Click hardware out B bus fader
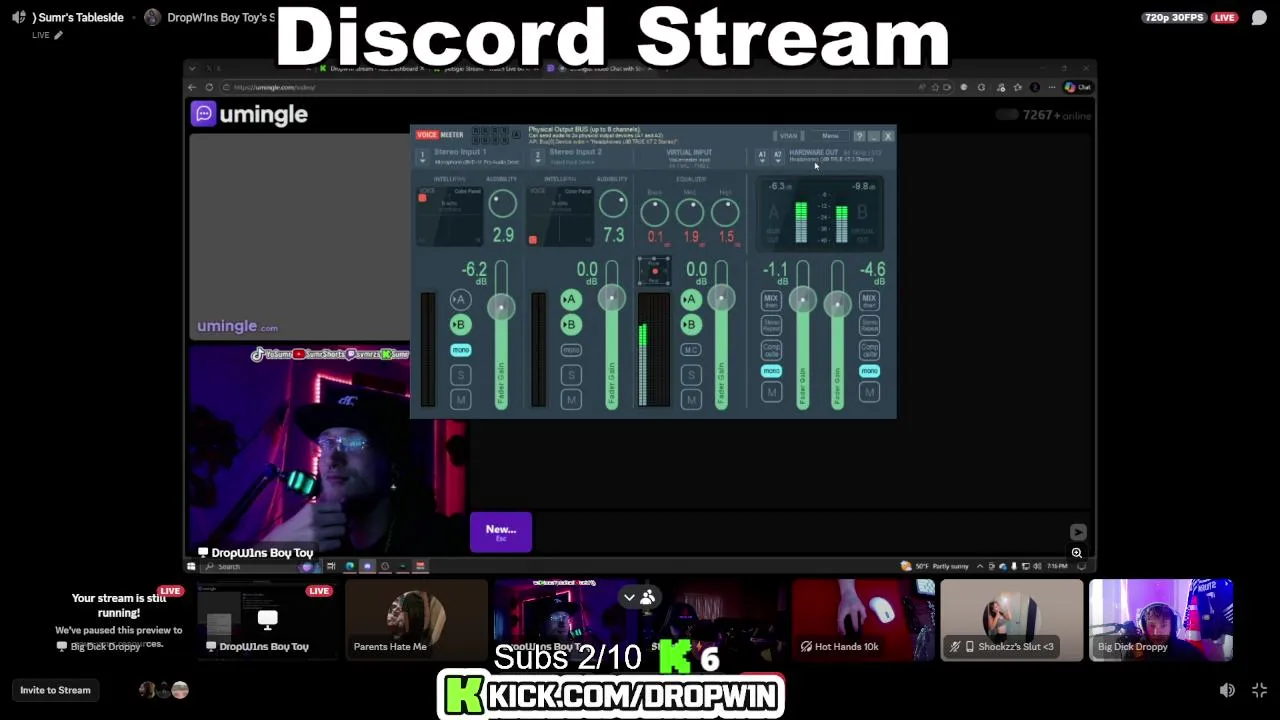 click(x=837, y=305)
